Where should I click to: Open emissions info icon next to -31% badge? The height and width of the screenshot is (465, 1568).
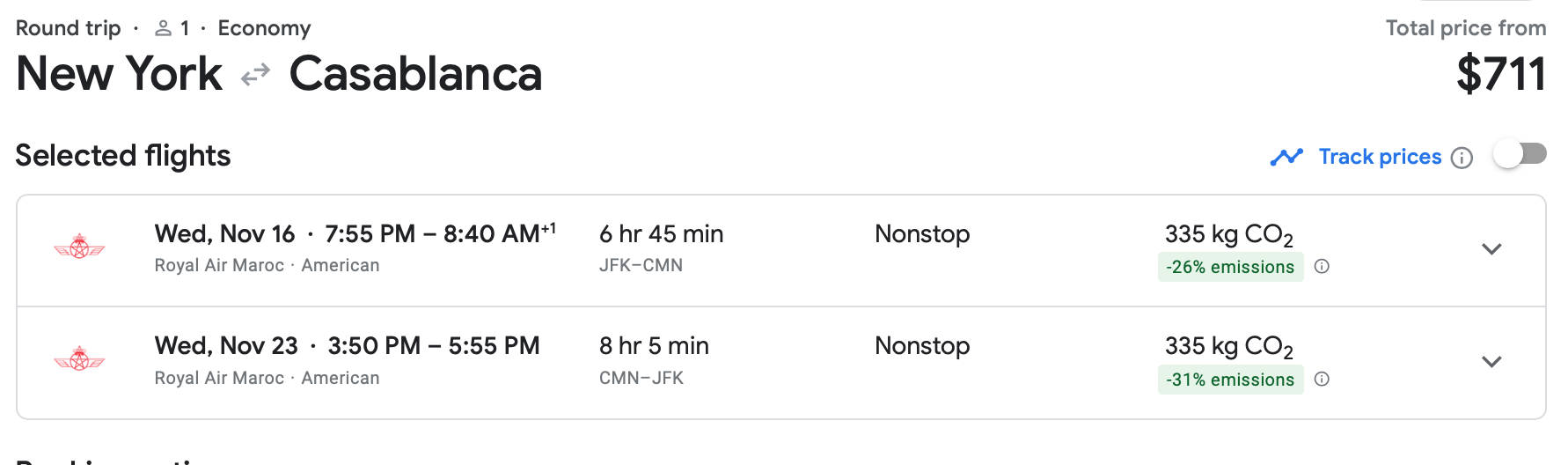click(x=1322, y=380)
